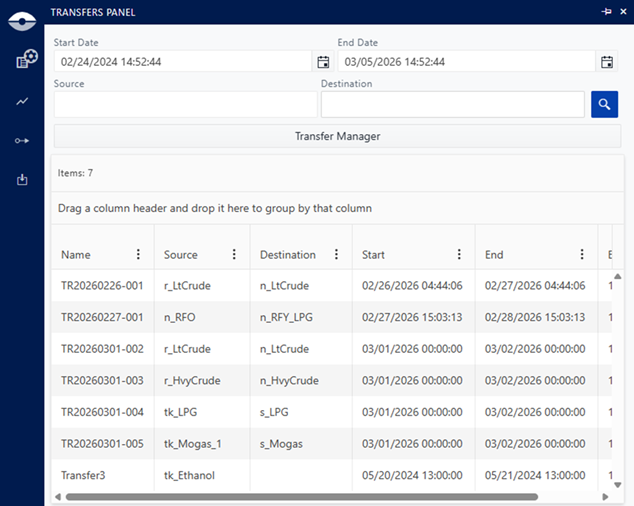Screen dimensions: 634x506
Task: Open the Start column options menu
Action: [x=459, y=255]
